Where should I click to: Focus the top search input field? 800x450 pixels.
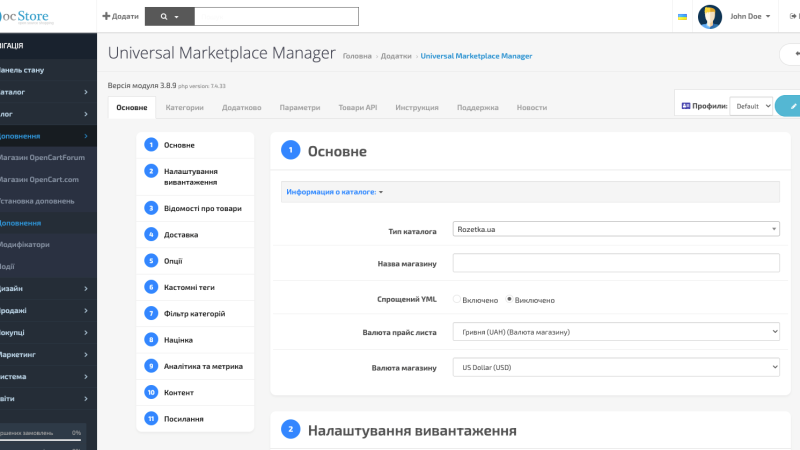[x=276, y=16]
